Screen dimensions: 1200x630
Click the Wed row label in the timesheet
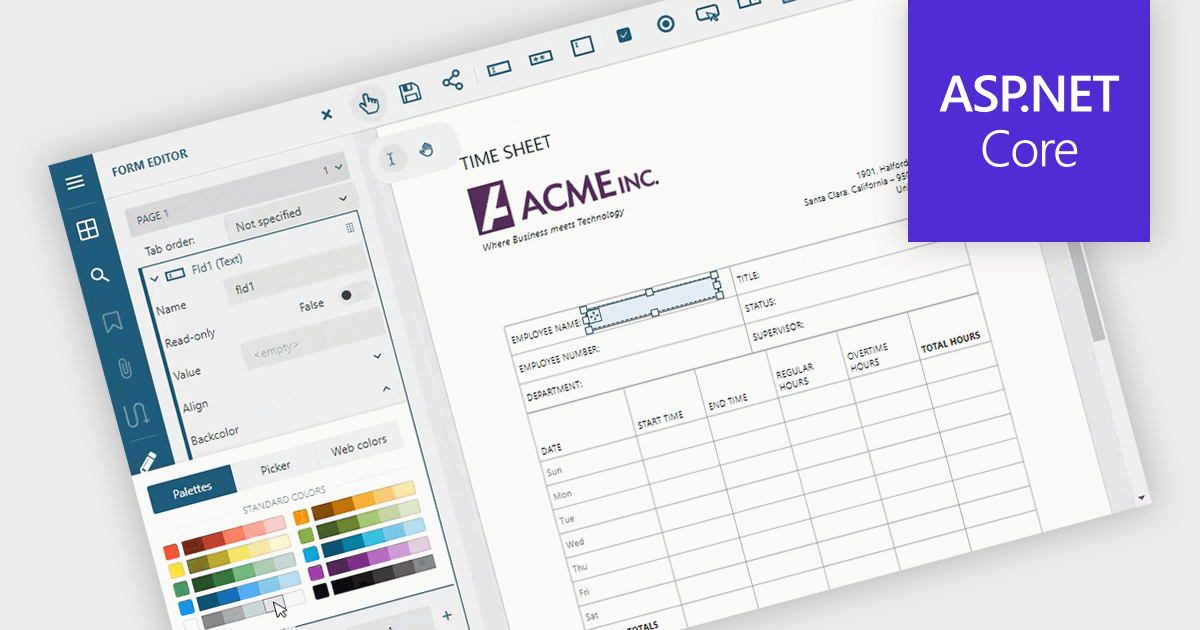(574, 543)
